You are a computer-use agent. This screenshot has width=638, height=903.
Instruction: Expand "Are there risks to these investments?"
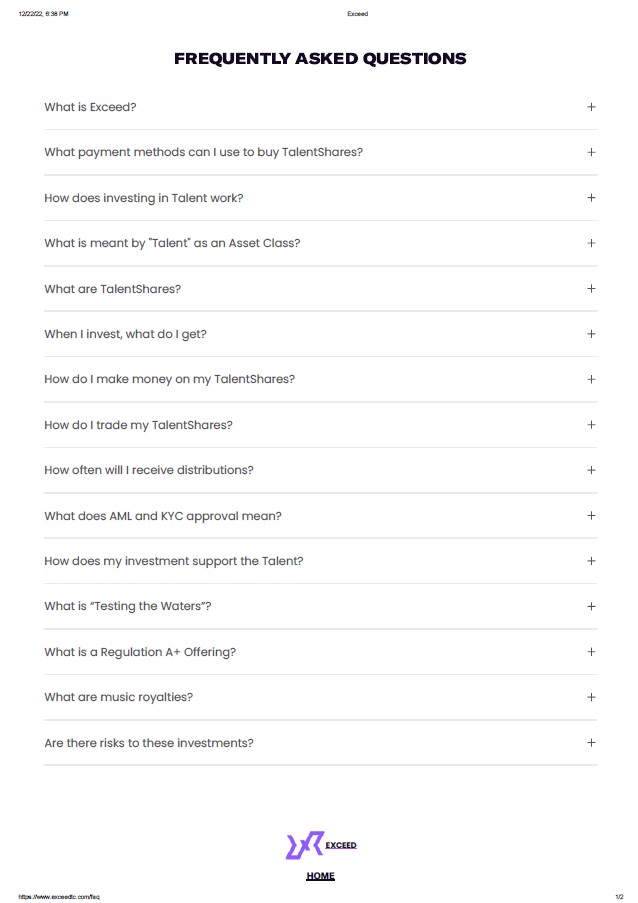148,743
